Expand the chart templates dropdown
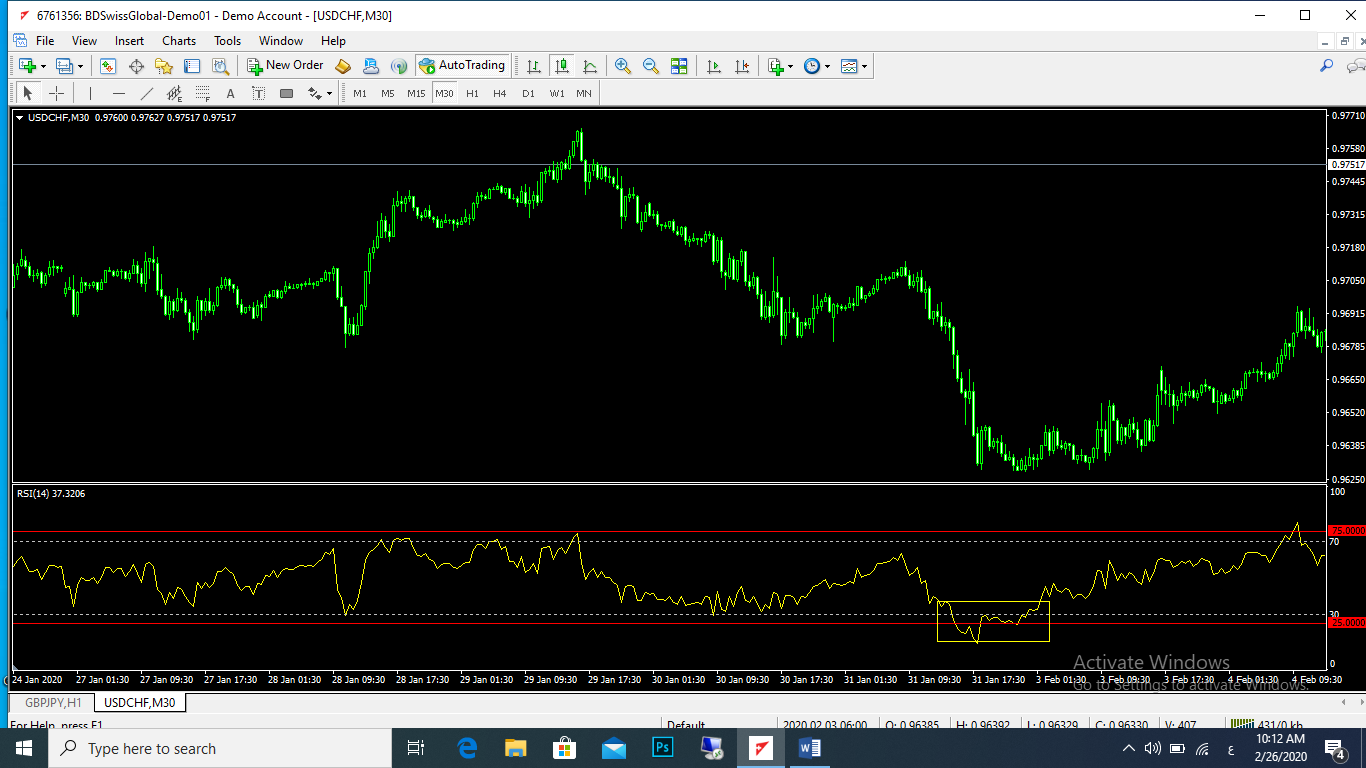 [x=854, y=66]
